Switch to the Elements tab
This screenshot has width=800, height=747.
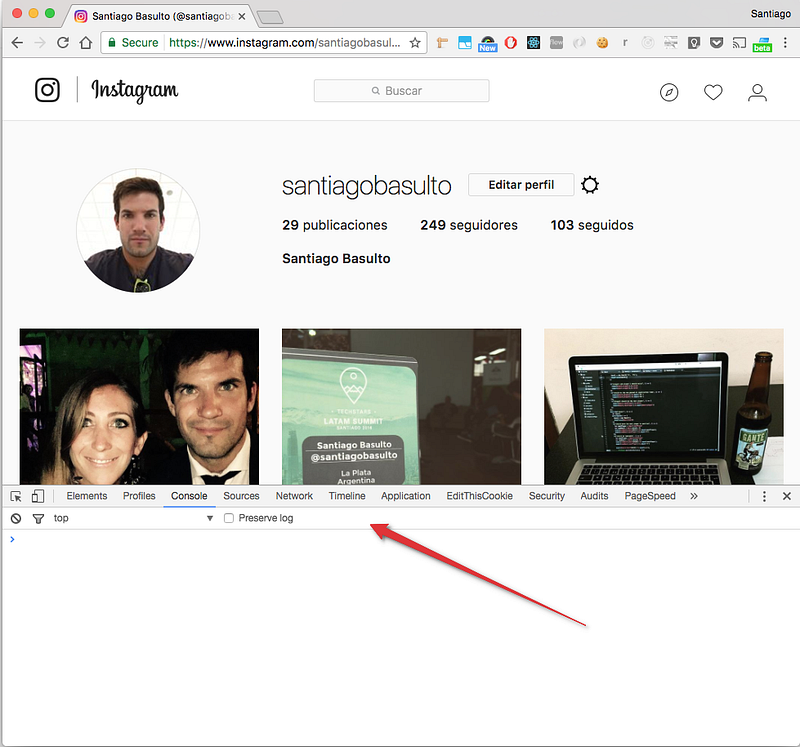(87, 496)
